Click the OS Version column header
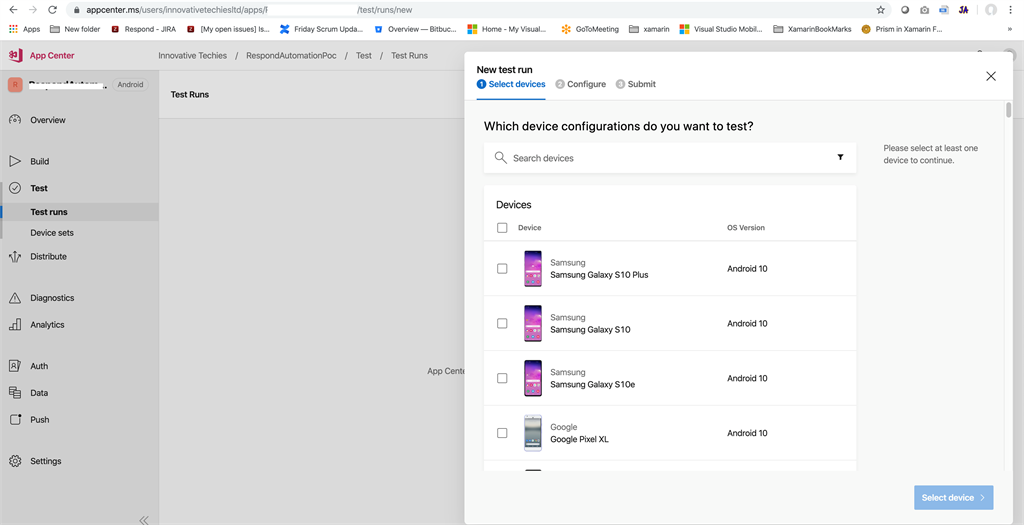The width and height of the screenshot is (1024, 525). coord(746,228)
